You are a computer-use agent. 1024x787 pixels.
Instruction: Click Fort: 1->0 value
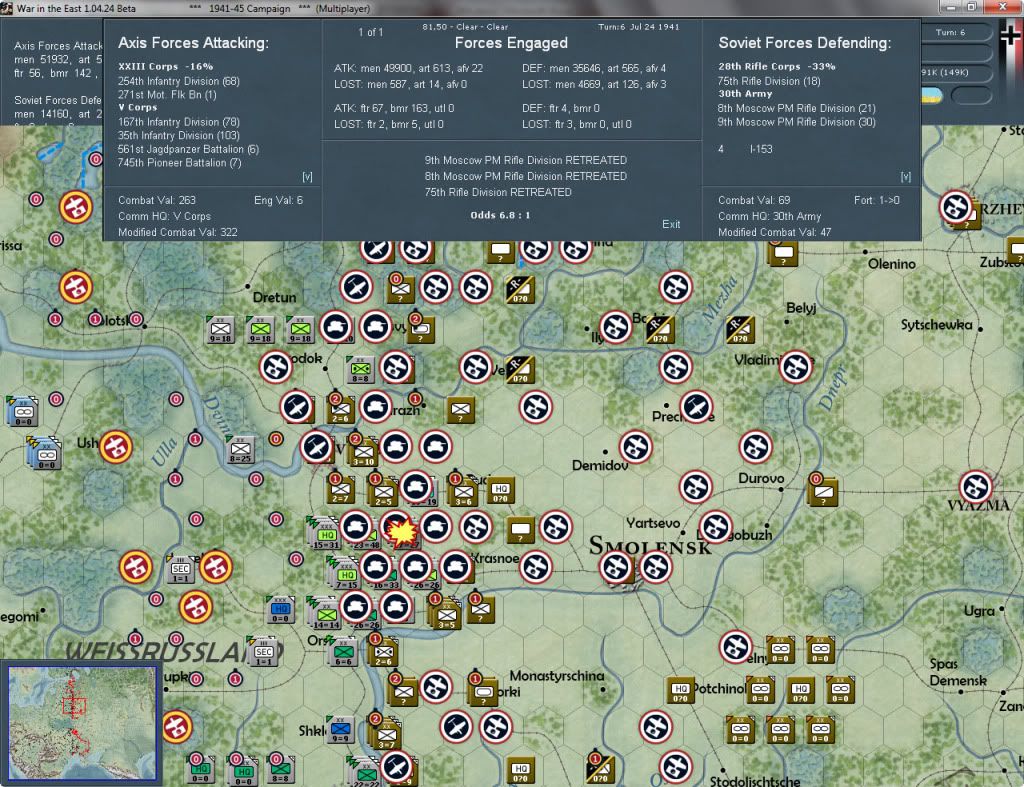[876, 201]
